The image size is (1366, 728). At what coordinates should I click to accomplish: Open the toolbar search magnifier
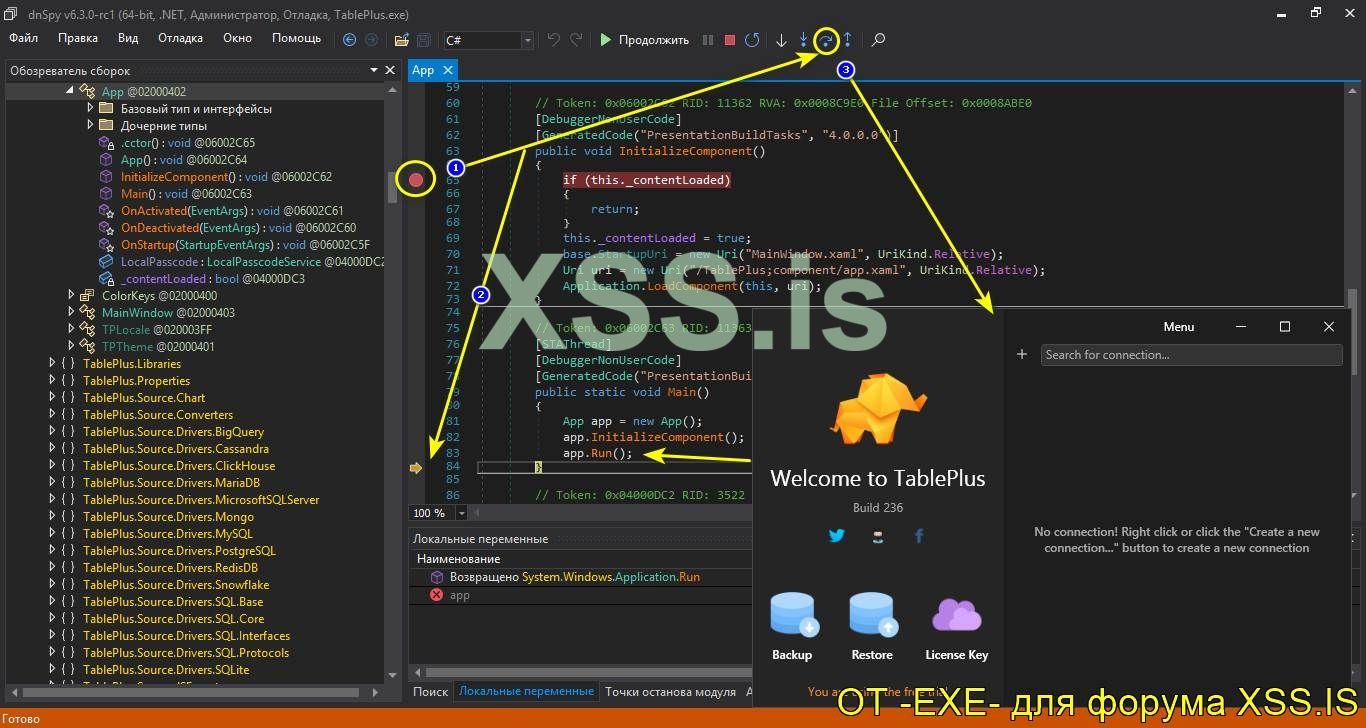878,40
